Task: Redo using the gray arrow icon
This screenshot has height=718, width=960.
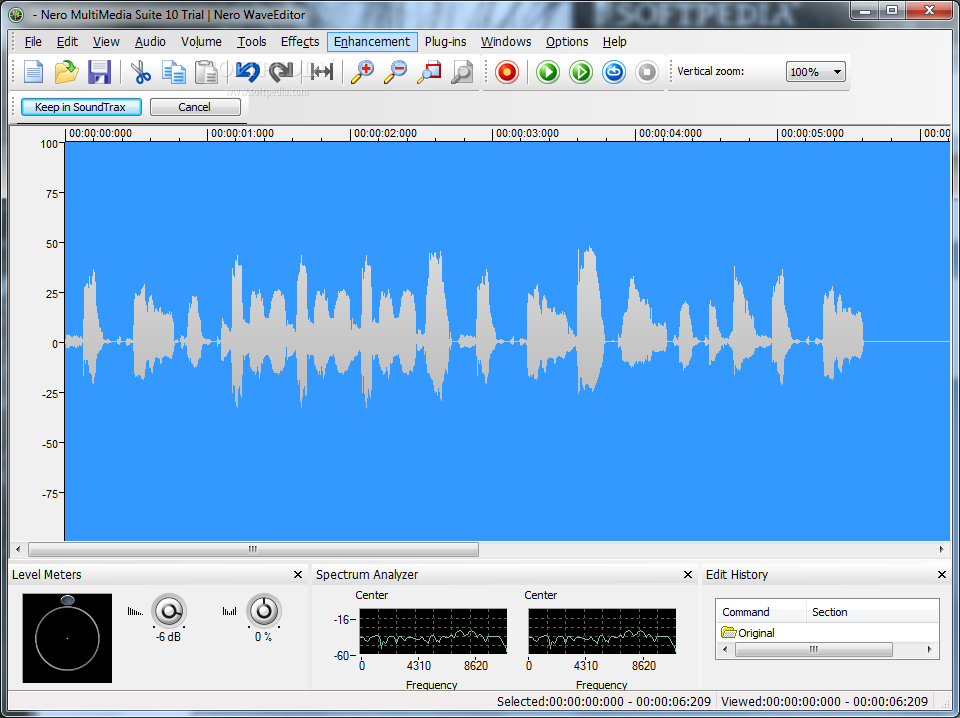Action: tap(281, 72)
